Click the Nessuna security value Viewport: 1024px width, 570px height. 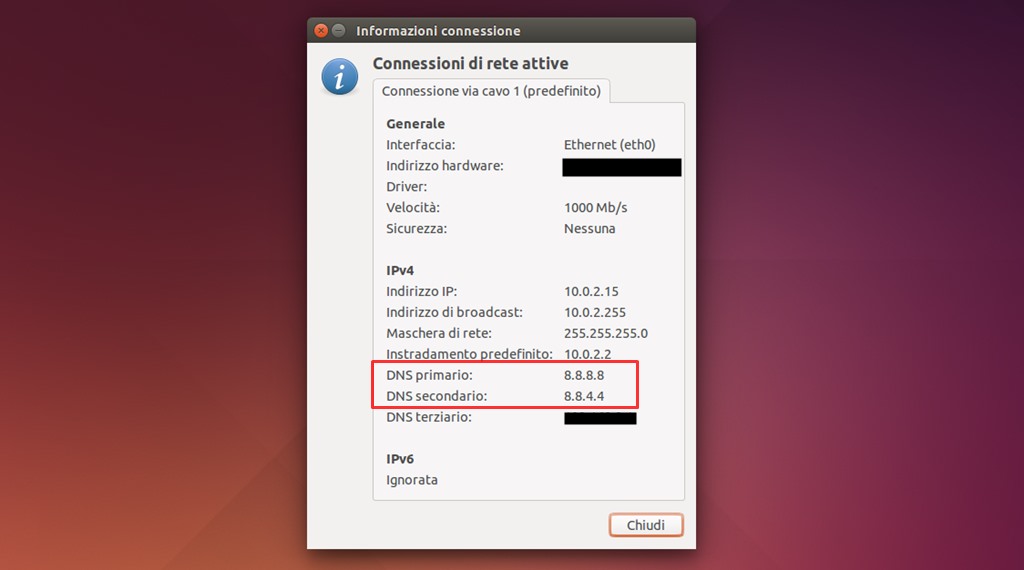coord(590,229)
